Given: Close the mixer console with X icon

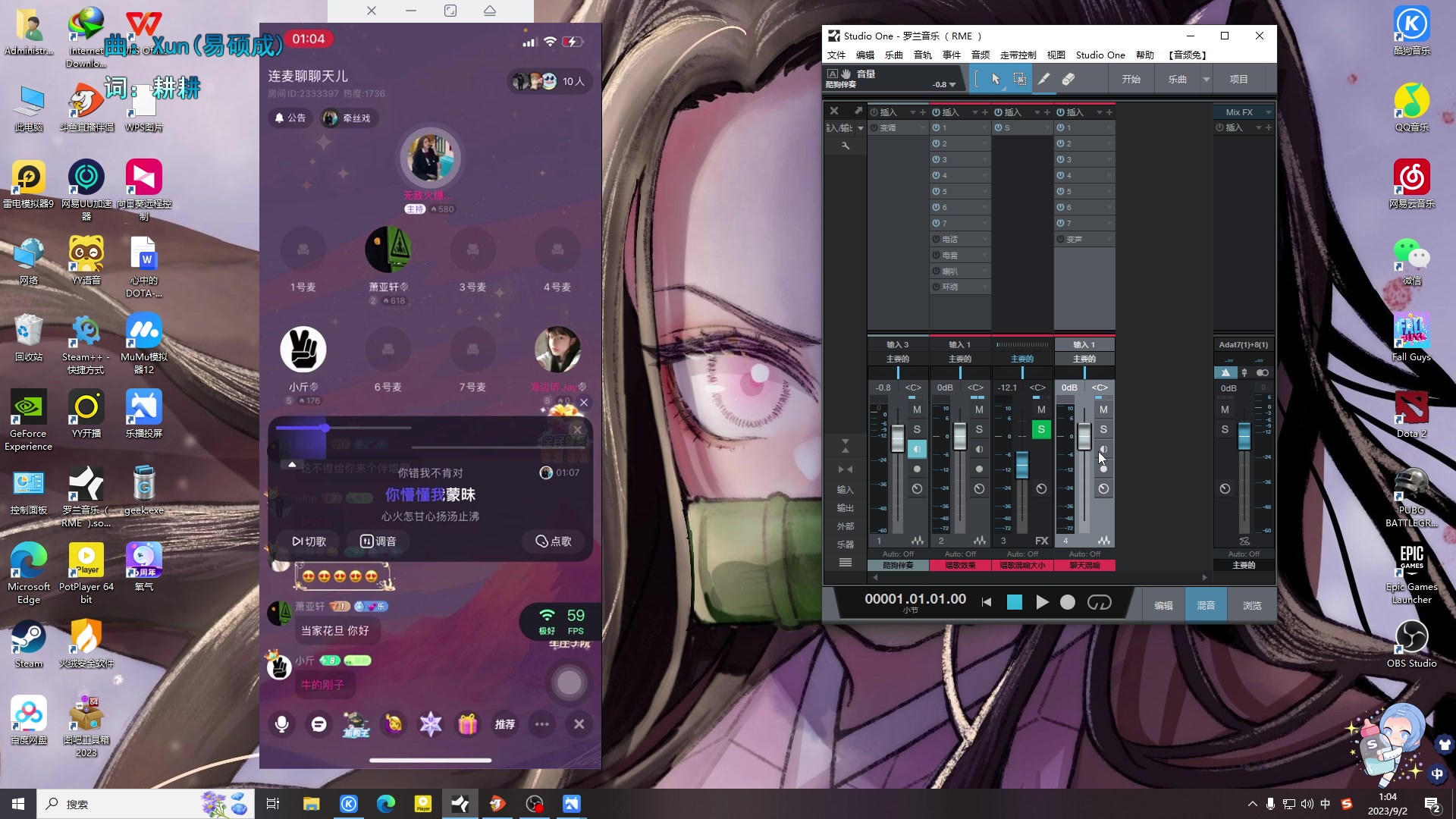Looking at the screenshot, I should coord(834,111).
